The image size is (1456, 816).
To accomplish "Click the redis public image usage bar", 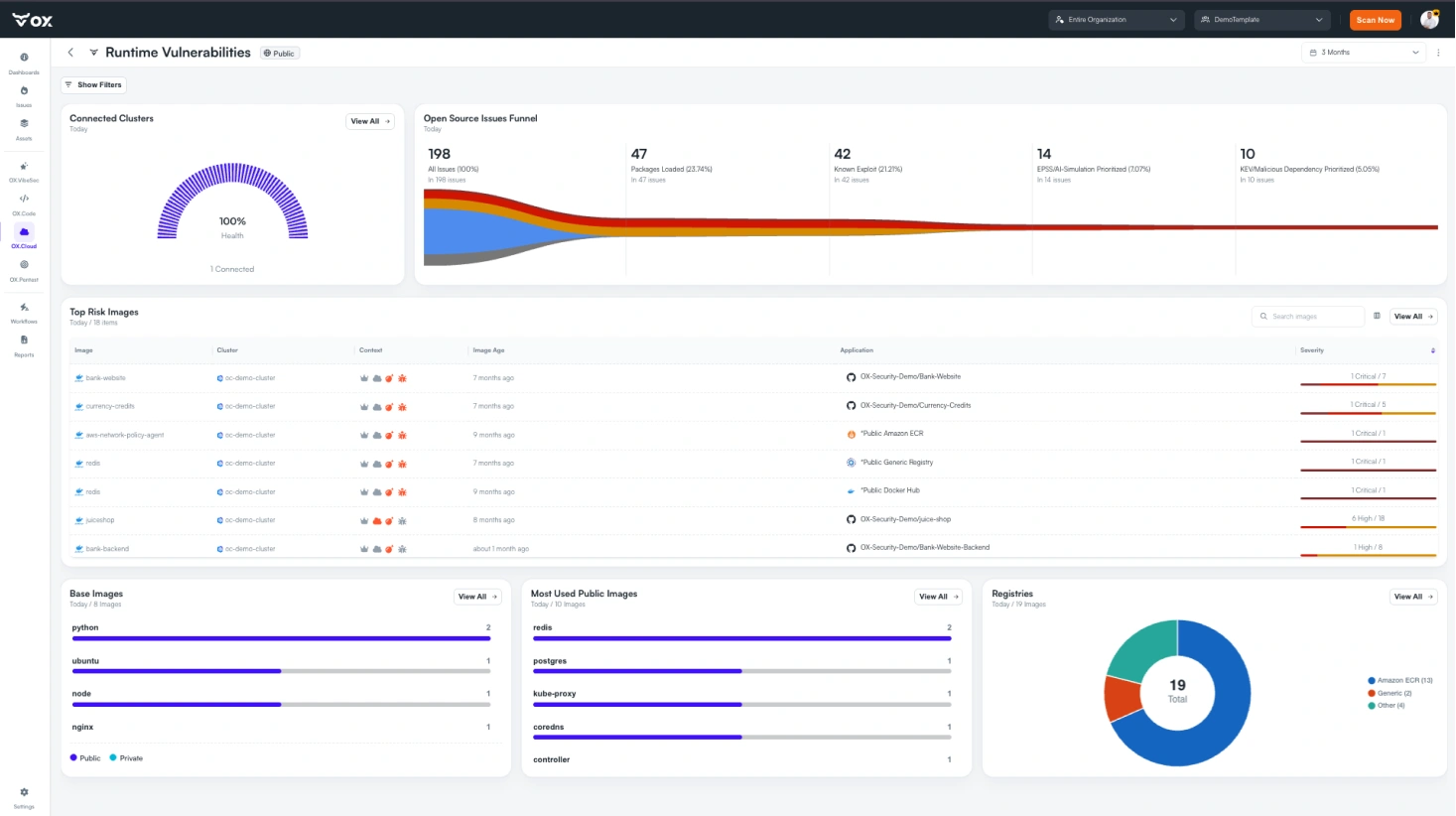I will point(742,639).
